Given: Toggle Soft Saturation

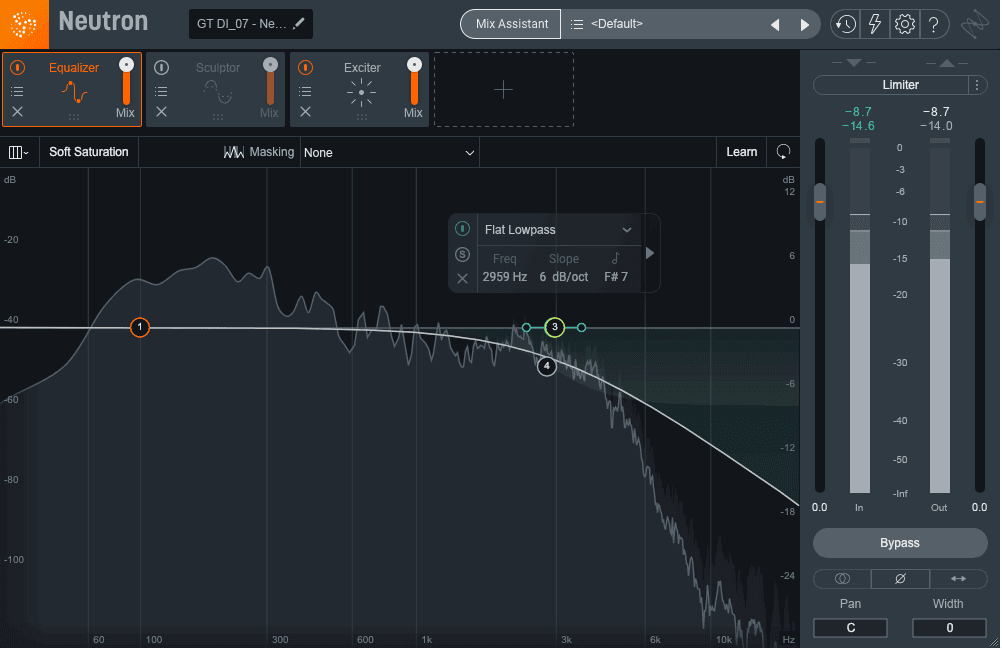Looking at the screenshot, I should pyautogui.click(x=89, y=152).
